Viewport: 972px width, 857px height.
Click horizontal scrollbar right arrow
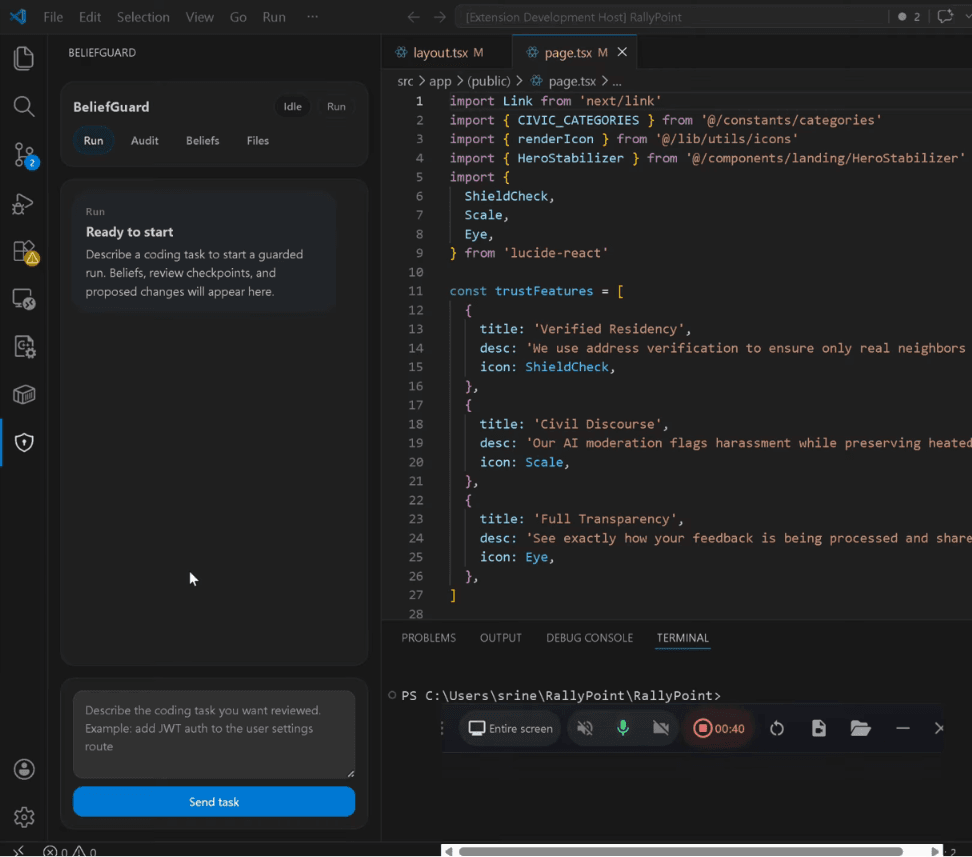pyautogui.click(x=935, y=851)
